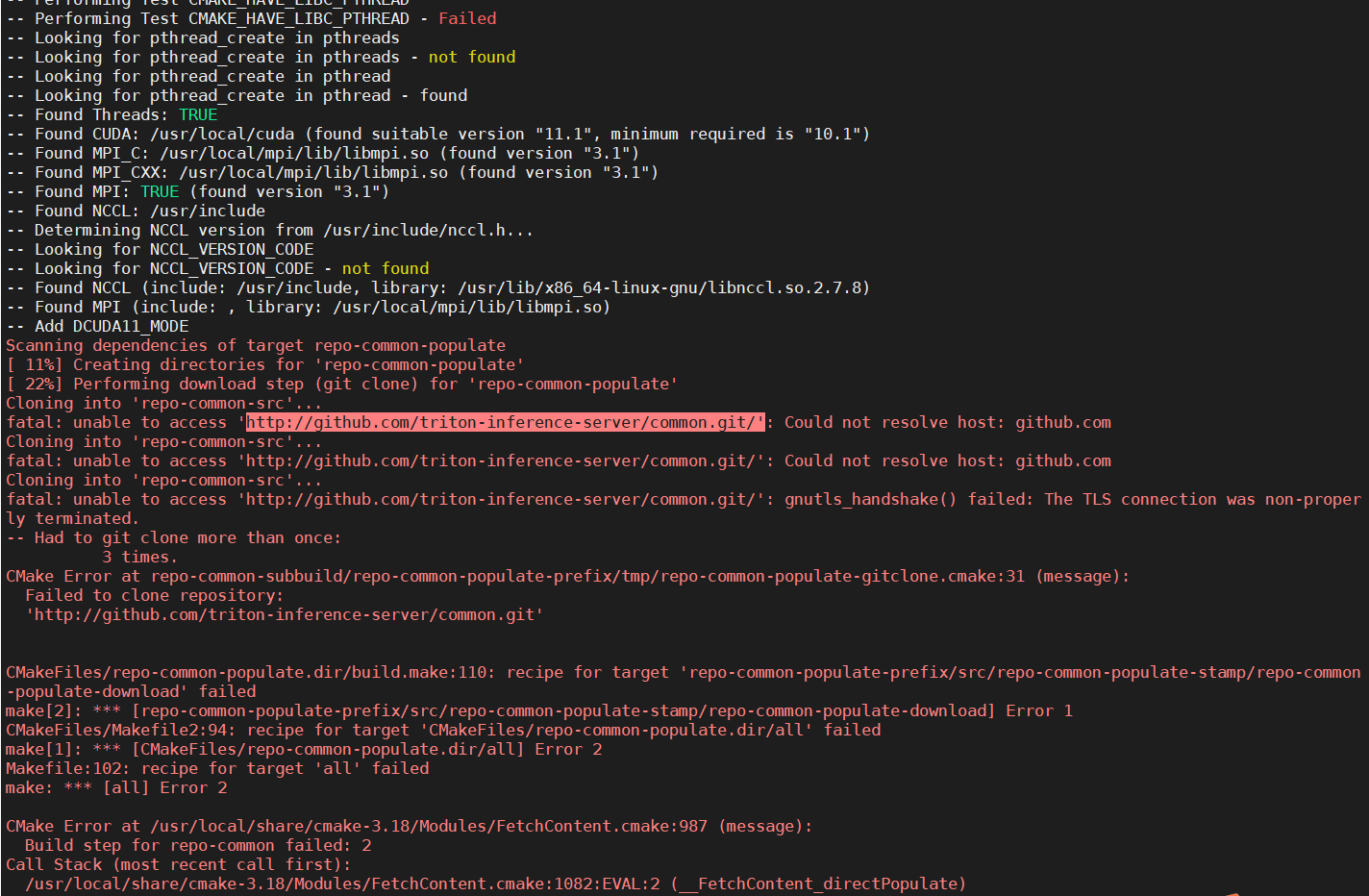
Task: Click the libmpi.so path on the Found MPI_CXX line
Action: (313, 172)
